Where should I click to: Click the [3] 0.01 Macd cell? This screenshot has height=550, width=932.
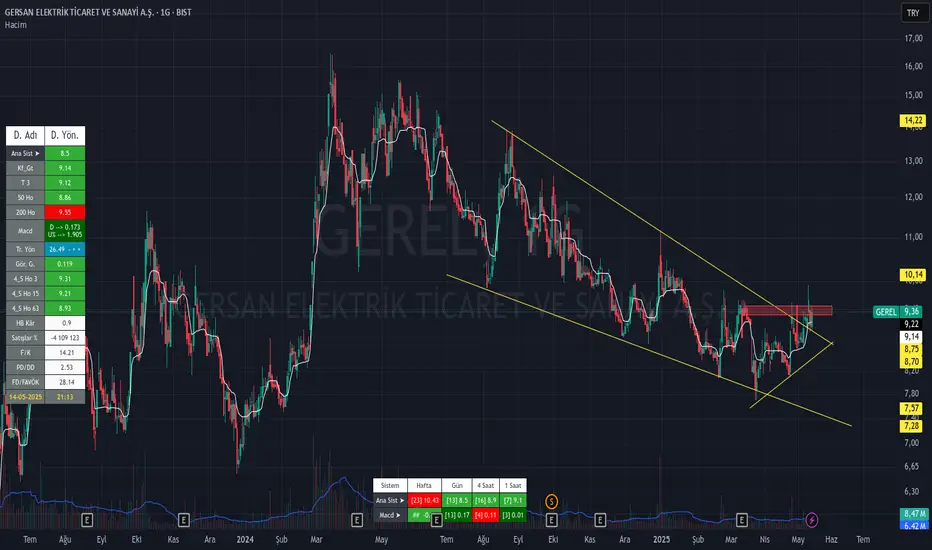coord(513,515)
